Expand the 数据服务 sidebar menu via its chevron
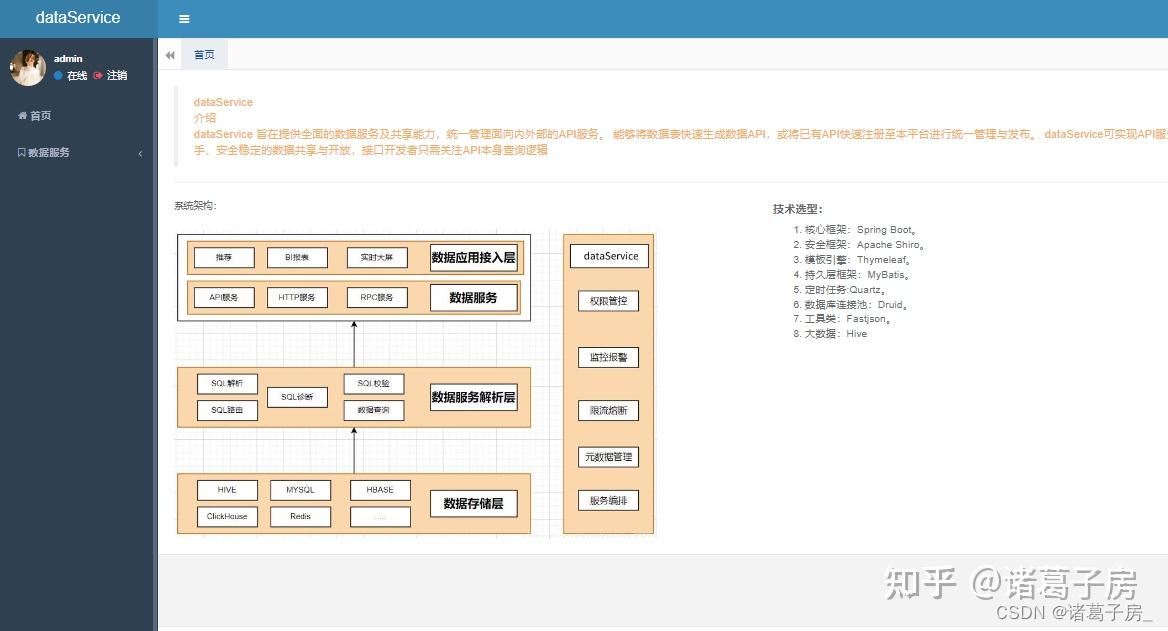The width and height of the screenshot is (1168, 631). click(x=141, y=153)
